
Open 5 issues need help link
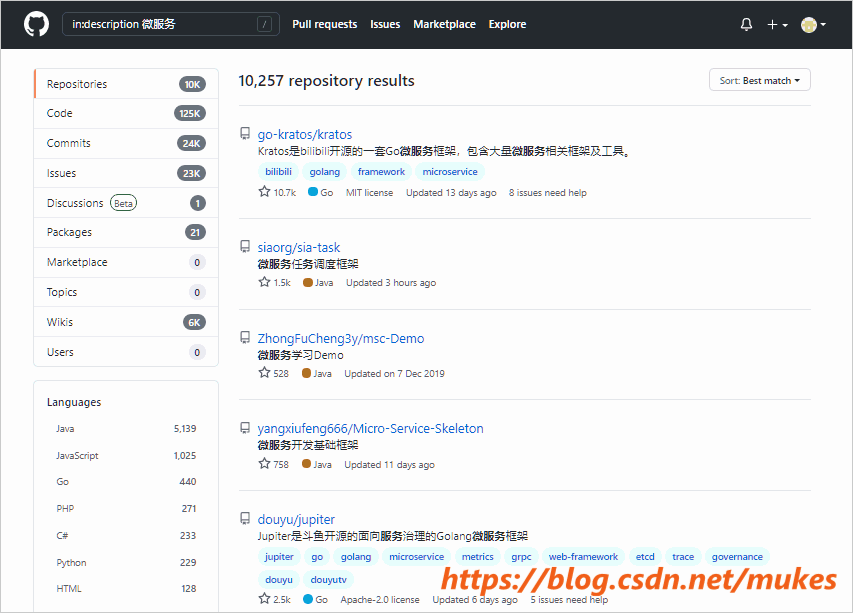pos(569,599)
